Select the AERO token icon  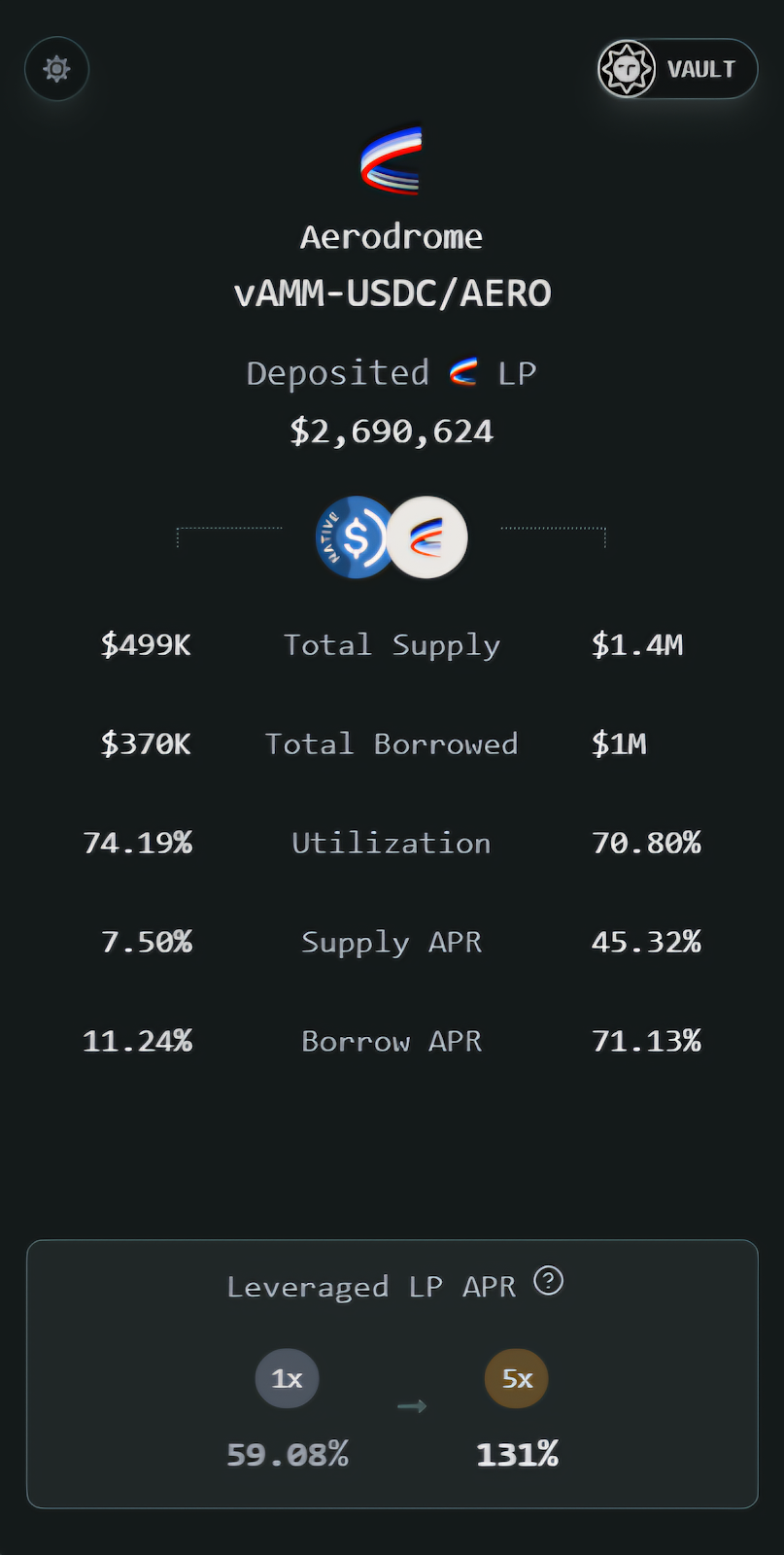click(427, 537)
